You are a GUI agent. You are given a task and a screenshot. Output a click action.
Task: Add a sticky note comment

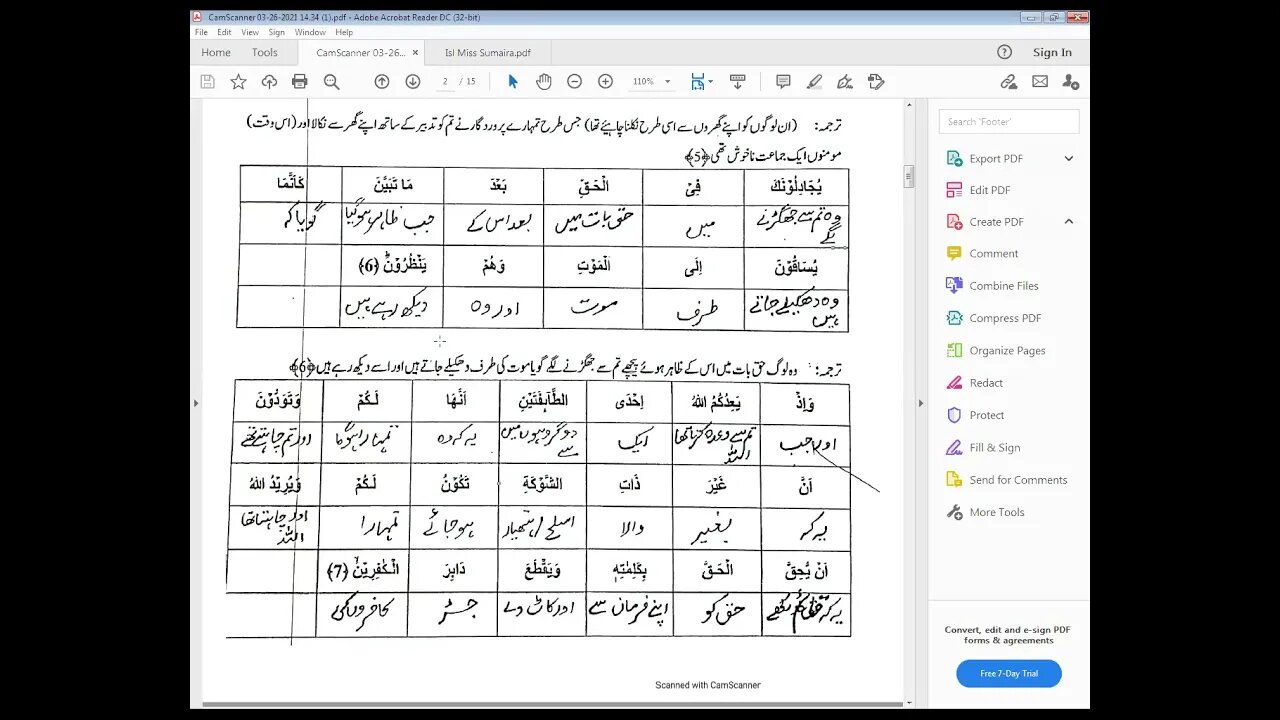coord(783,82)
